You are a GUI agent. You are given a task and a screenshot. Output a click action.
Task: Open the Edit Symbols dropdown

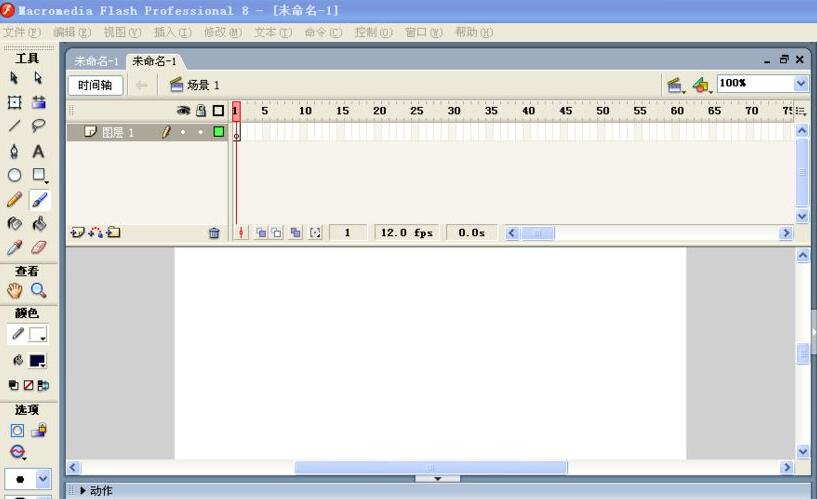[x=701, y=85]
